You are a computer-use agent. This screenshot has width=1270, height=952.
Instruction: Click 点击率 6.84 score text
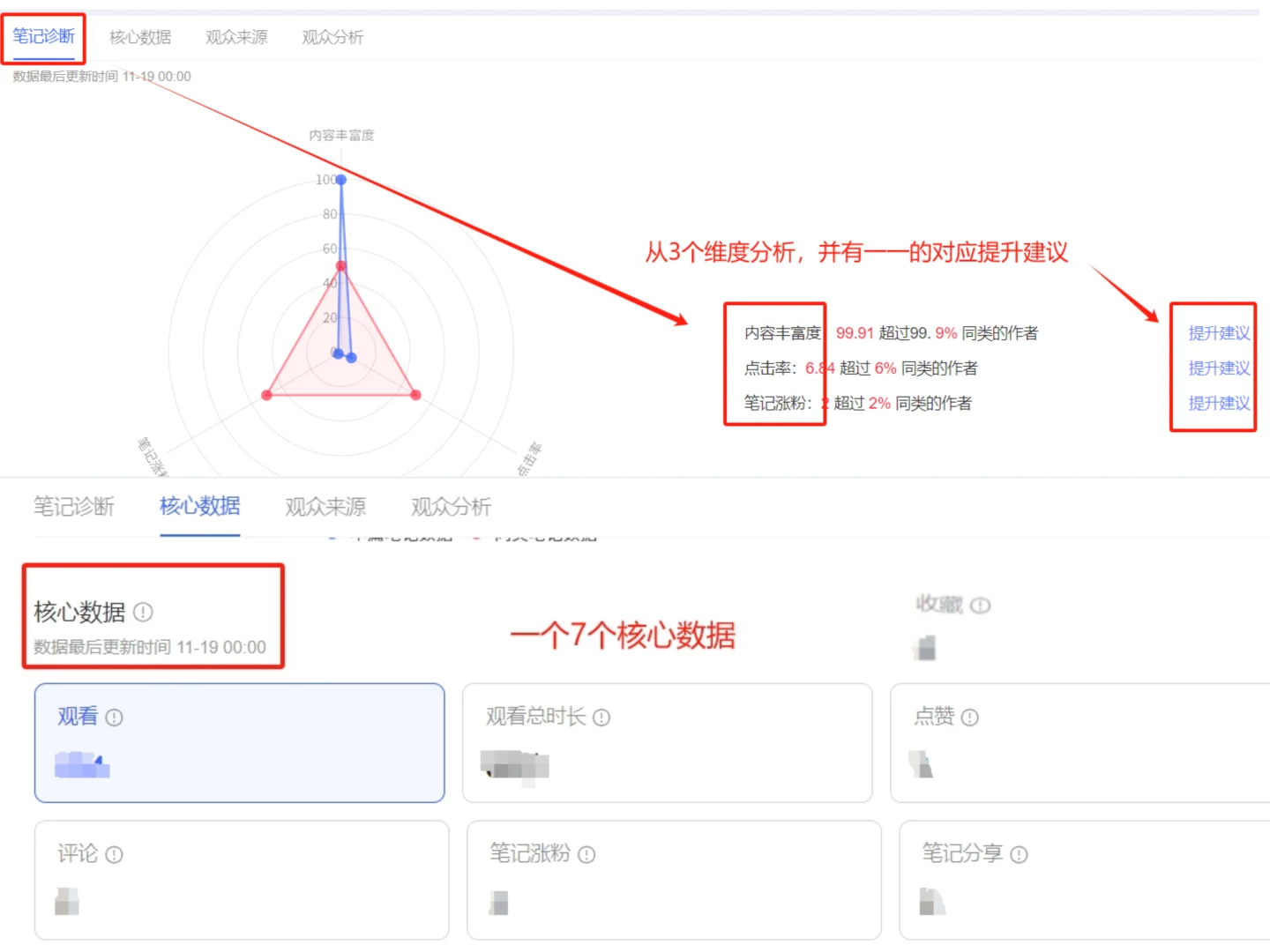820,368
